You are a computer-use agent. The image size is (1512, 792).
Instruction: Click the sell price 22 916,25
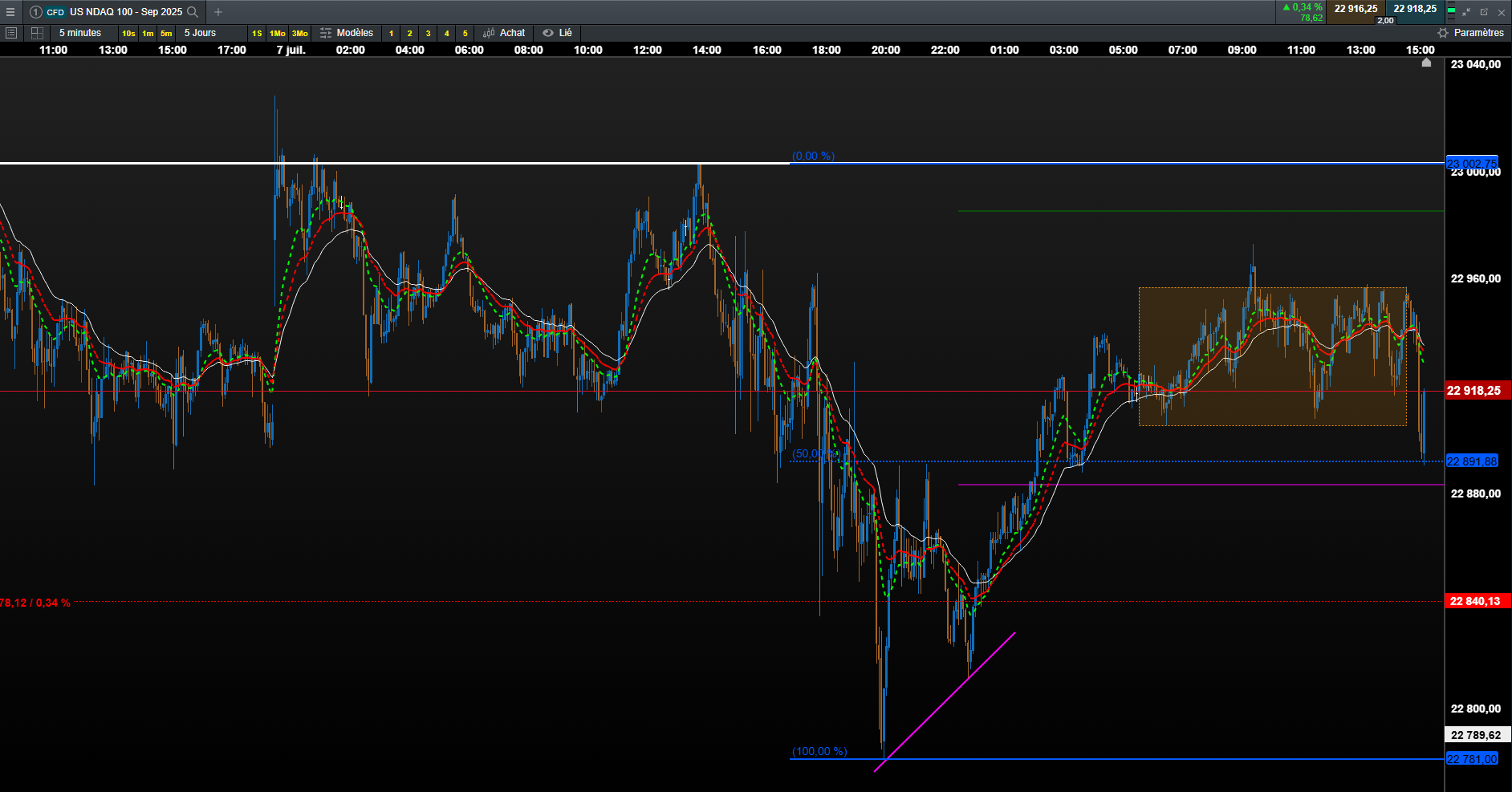(x=1356, y=9)
